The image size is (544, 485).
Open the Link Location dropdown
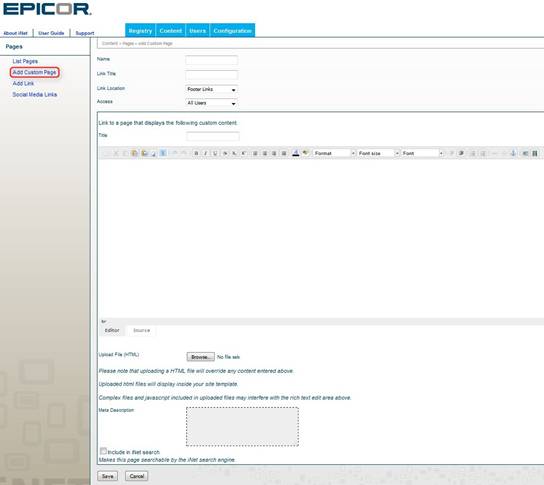pos(212,90)
